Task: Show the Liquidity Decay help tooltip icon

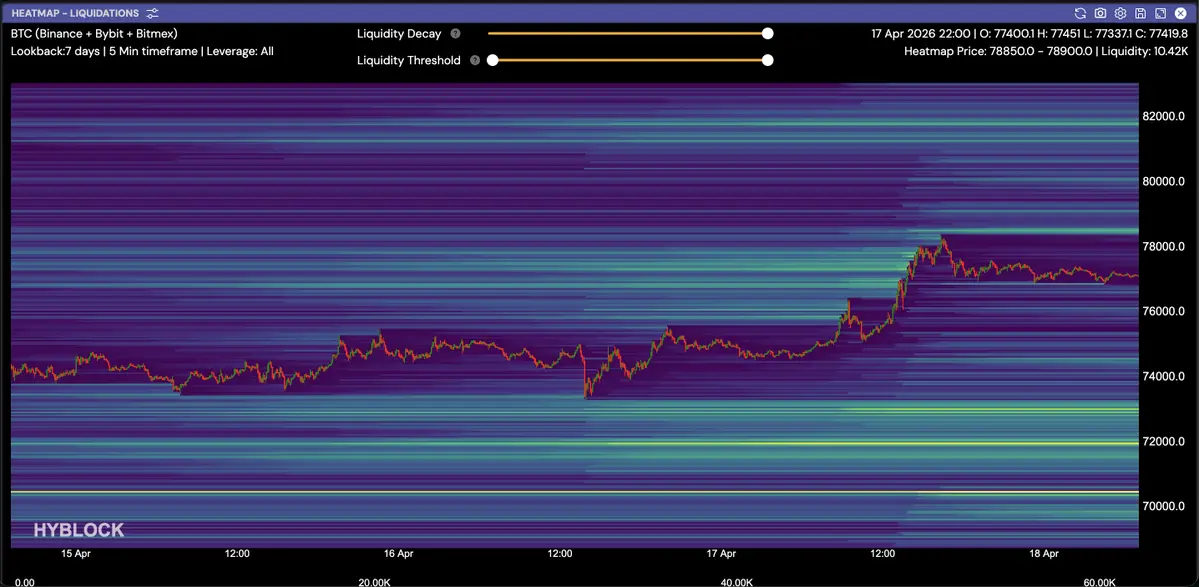Action: [456, 34]
